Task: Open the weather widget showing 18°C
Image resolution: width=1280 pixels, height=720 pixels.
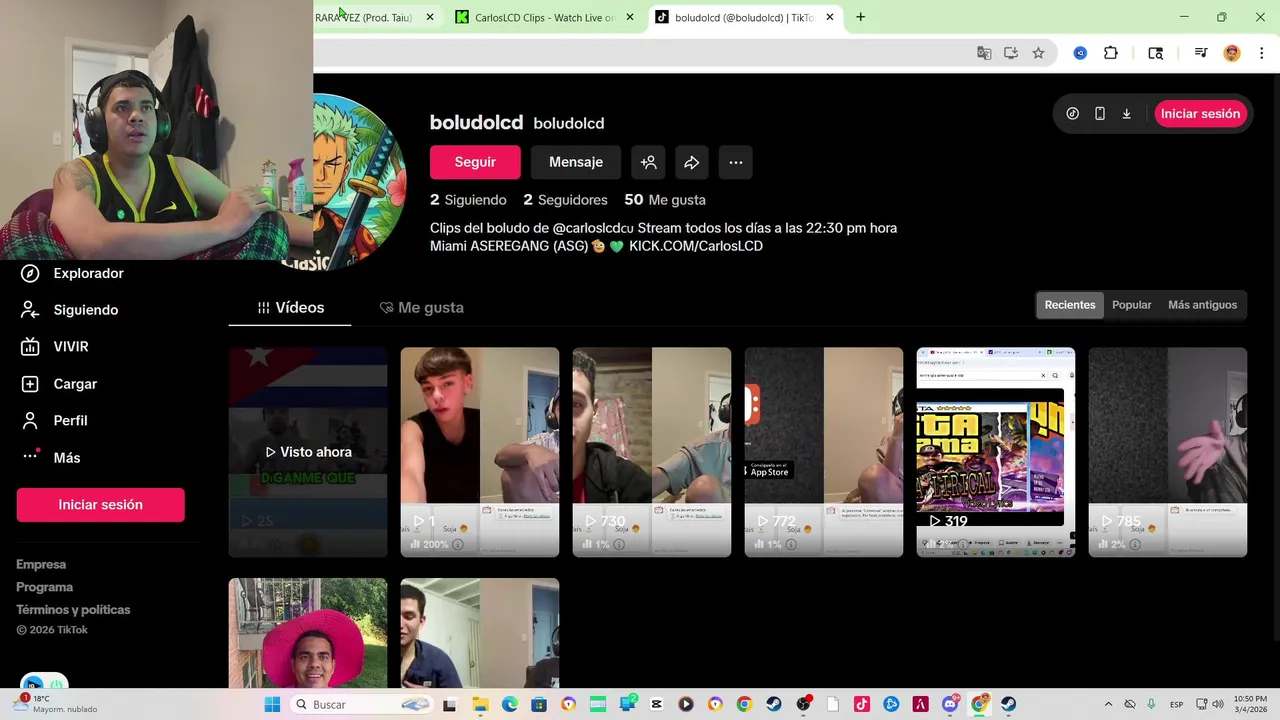Action: (x=55, y=704)
